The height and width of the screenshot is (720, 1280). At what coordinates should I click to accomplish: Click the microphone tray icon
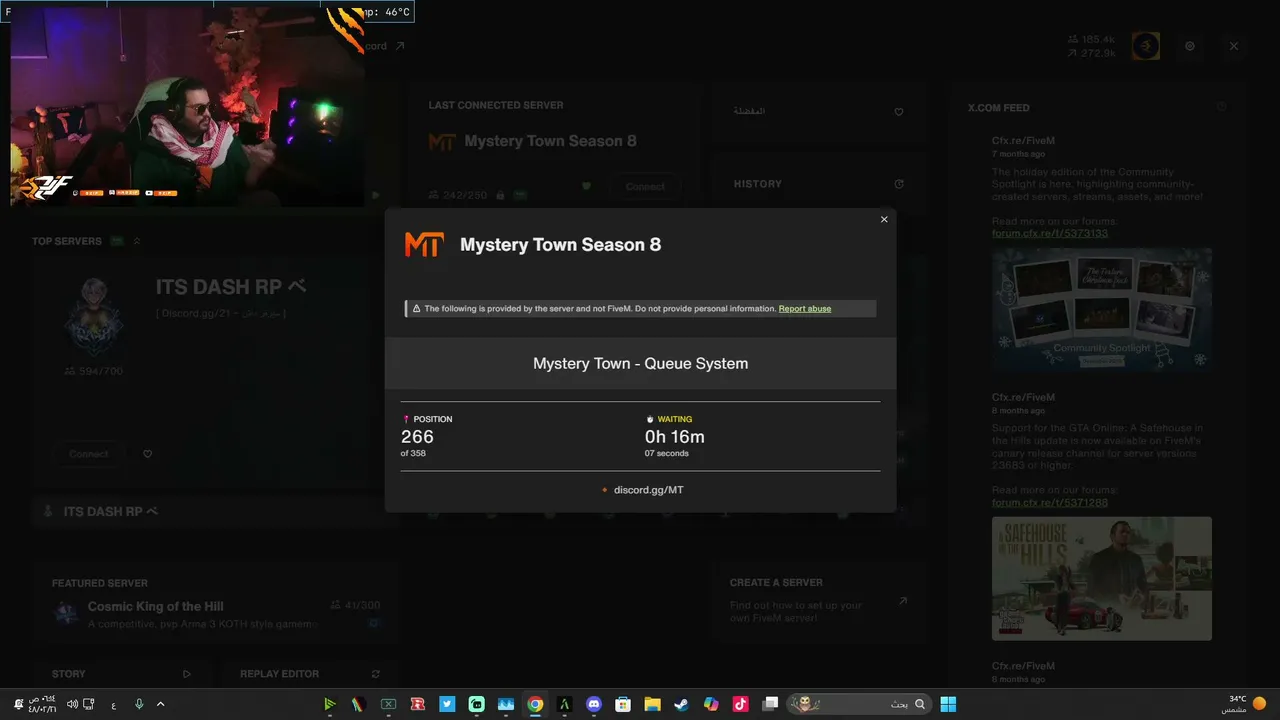coord(139,704)
